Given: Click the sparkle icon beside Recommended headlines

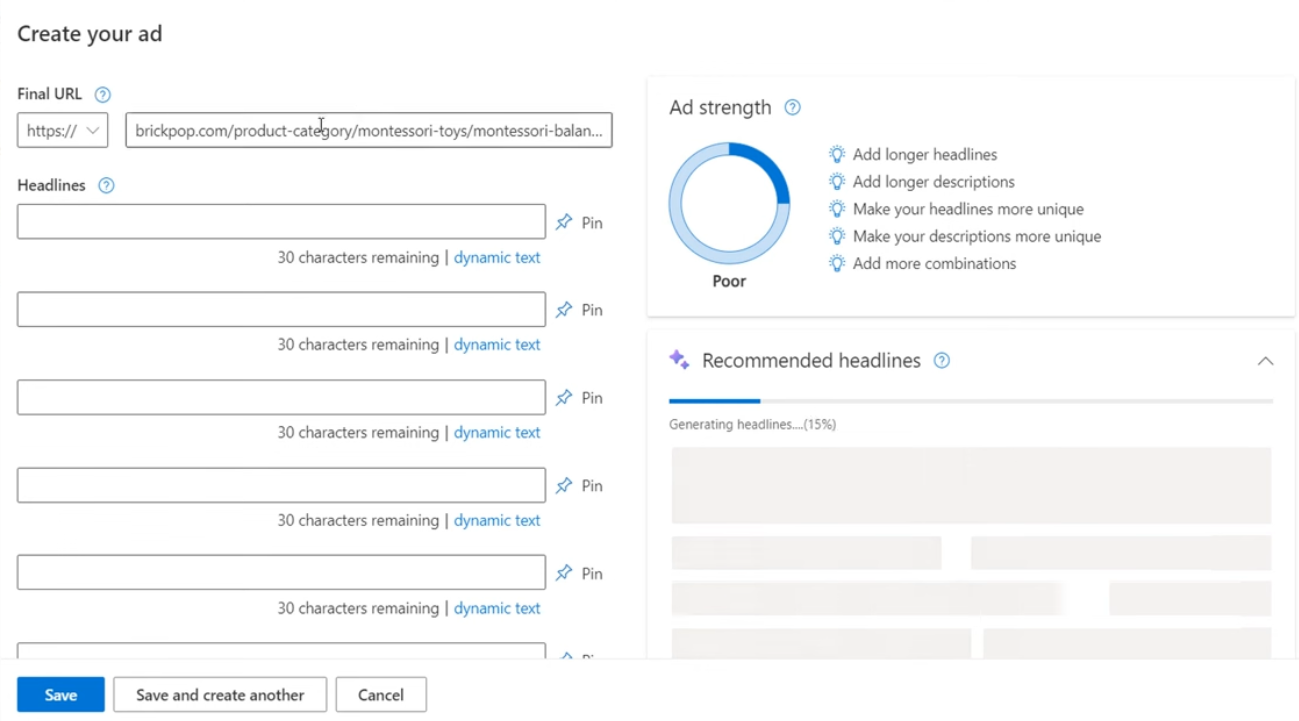Looking at the screenshot, I should tap(680, 361).
